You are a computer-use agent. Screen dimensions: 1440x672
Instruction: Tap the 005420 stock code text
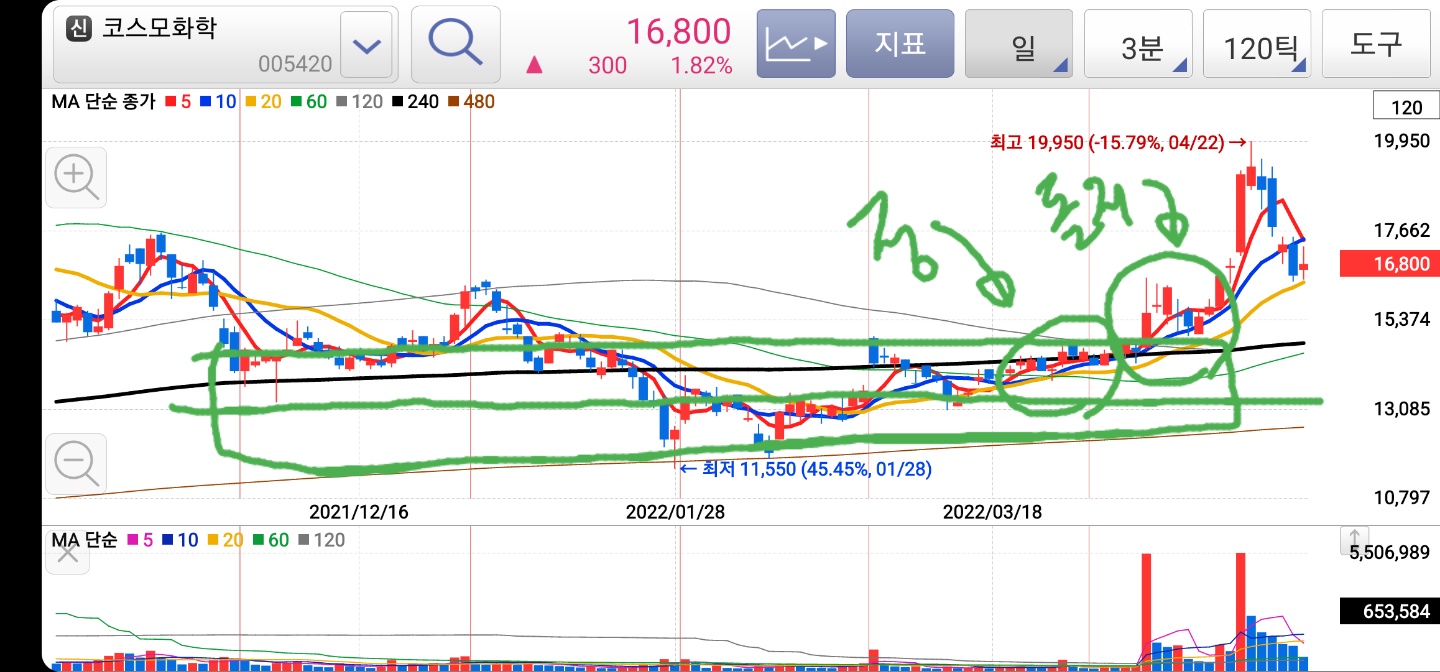294,65
